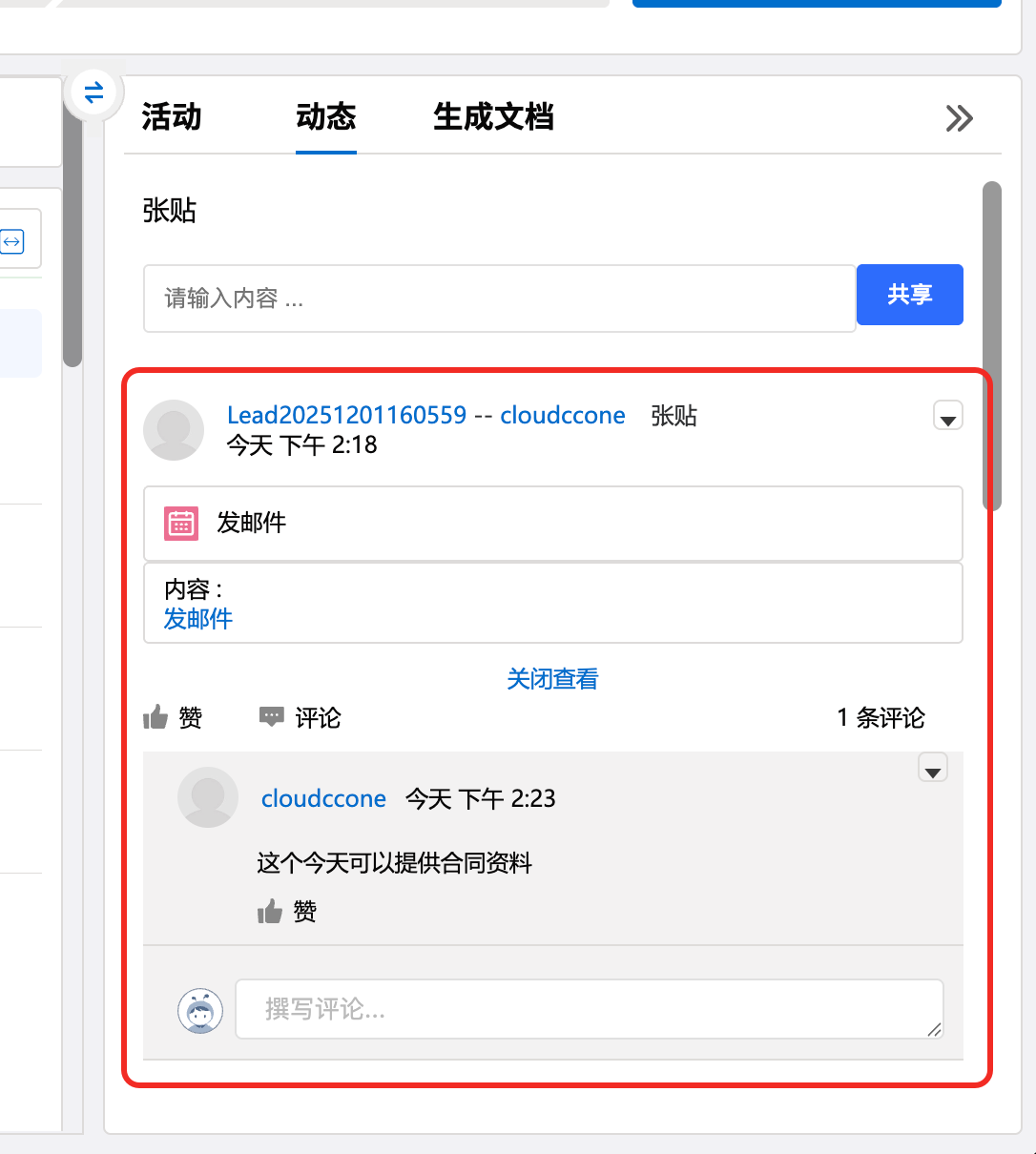Click the feed panel vertical scrollbar

pyautogui.click(x=992, y=345)
